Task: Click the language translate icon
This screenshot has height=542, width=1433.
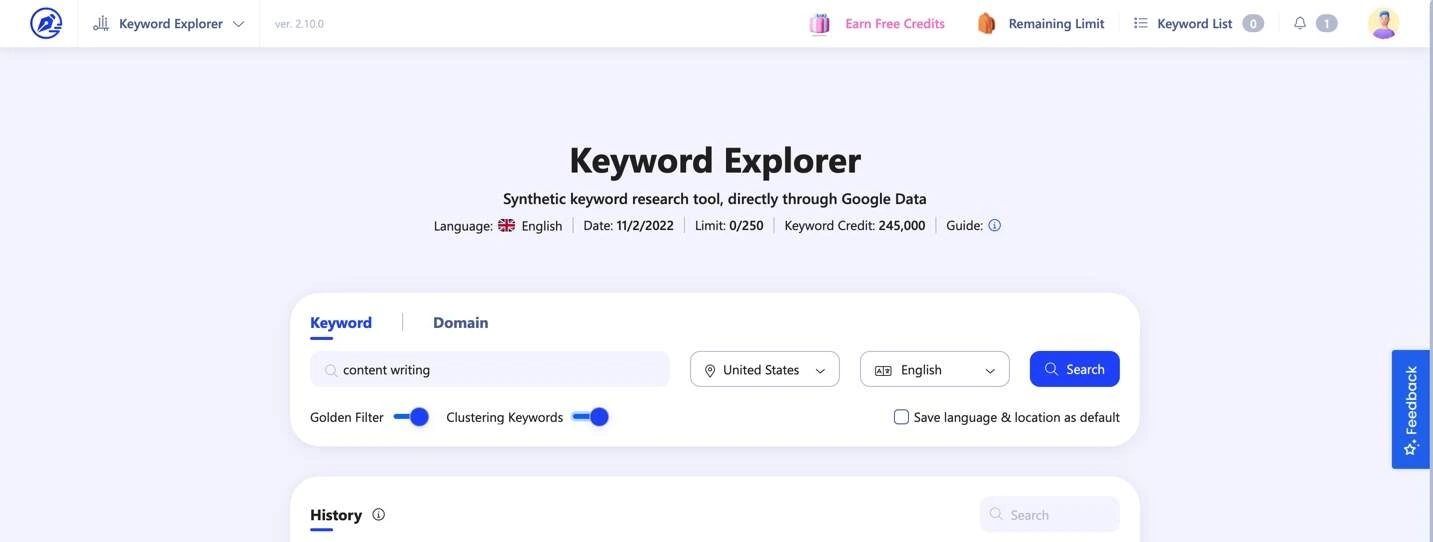Action: coord(883,370)
